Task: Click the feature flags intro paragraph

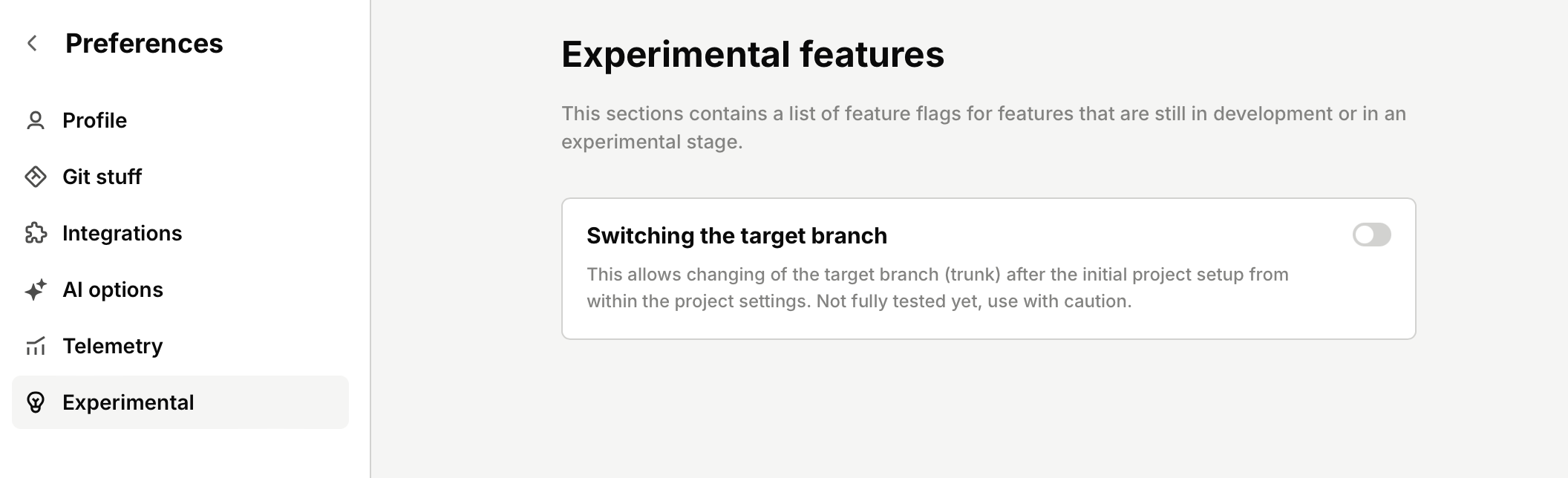Action: (x=984, y=128)
